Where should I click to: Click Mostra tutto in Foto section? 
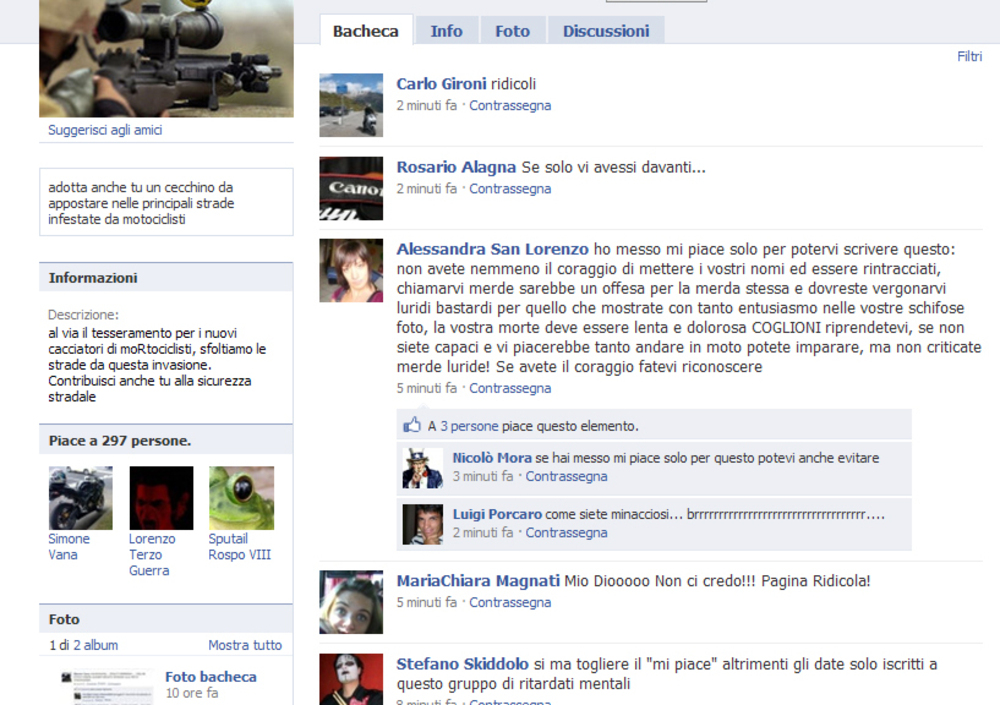[x=245, y=645]
